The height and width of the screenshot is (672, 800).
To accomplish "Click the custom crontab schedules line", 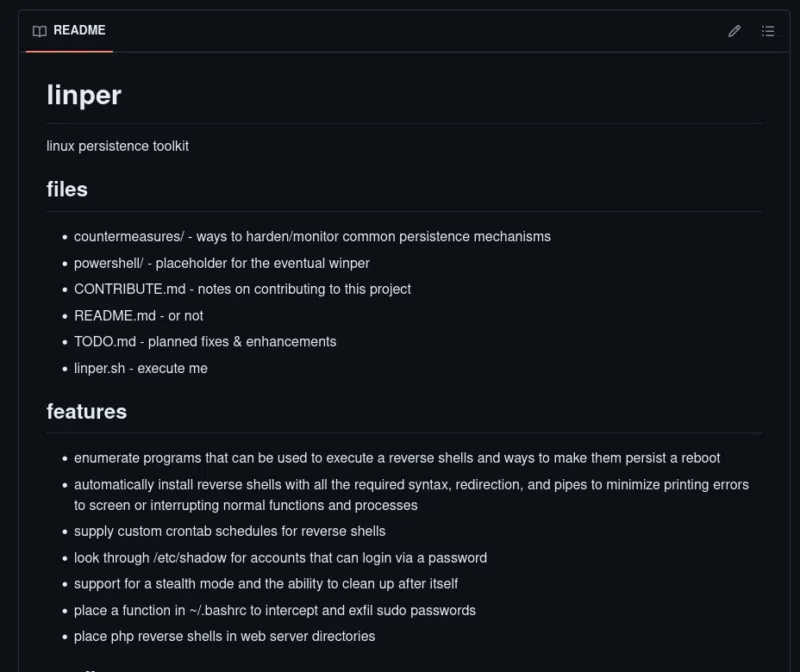I will pos(230,531).
